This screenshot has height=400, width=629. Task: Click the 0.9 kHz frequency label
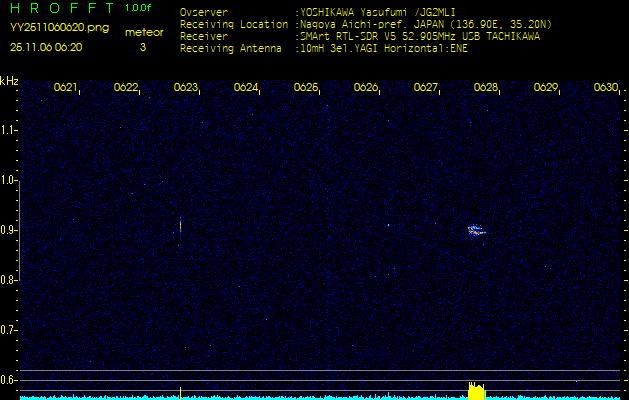[x=7, y=230]
